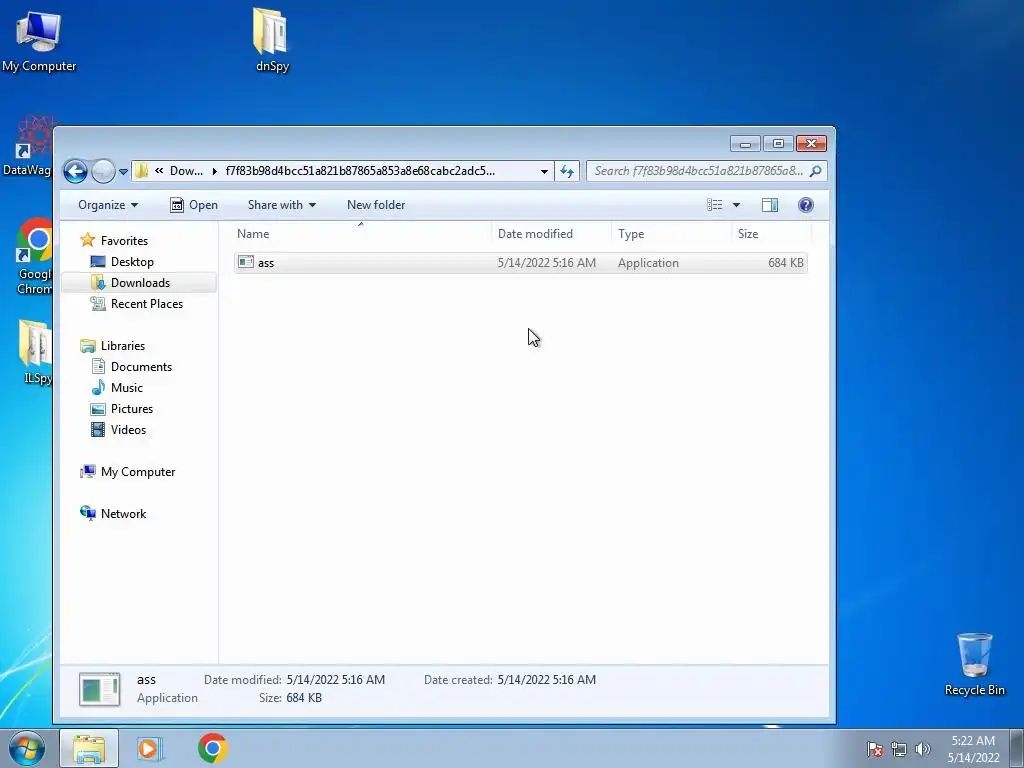Click the hash folder name breadcrumb
This screenshot has height=768, width=1024.
tap(360, 171)
